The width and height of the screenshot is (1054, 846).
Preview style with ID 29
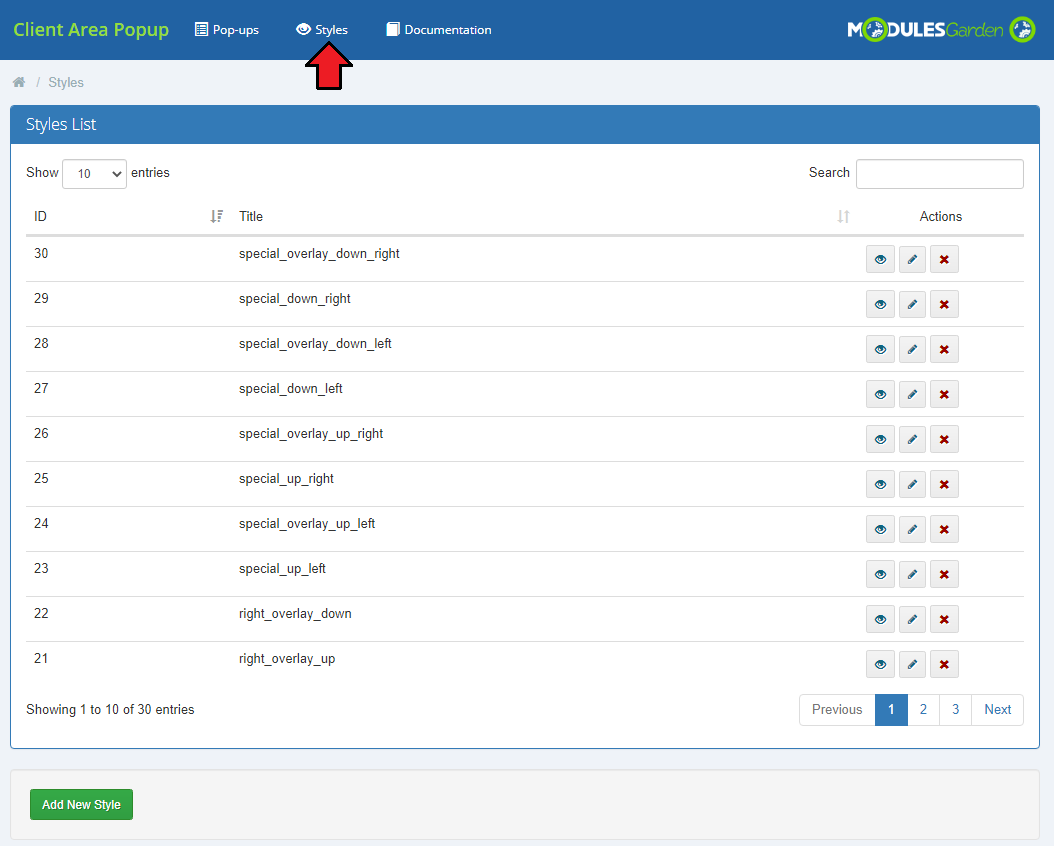(880, 304)
